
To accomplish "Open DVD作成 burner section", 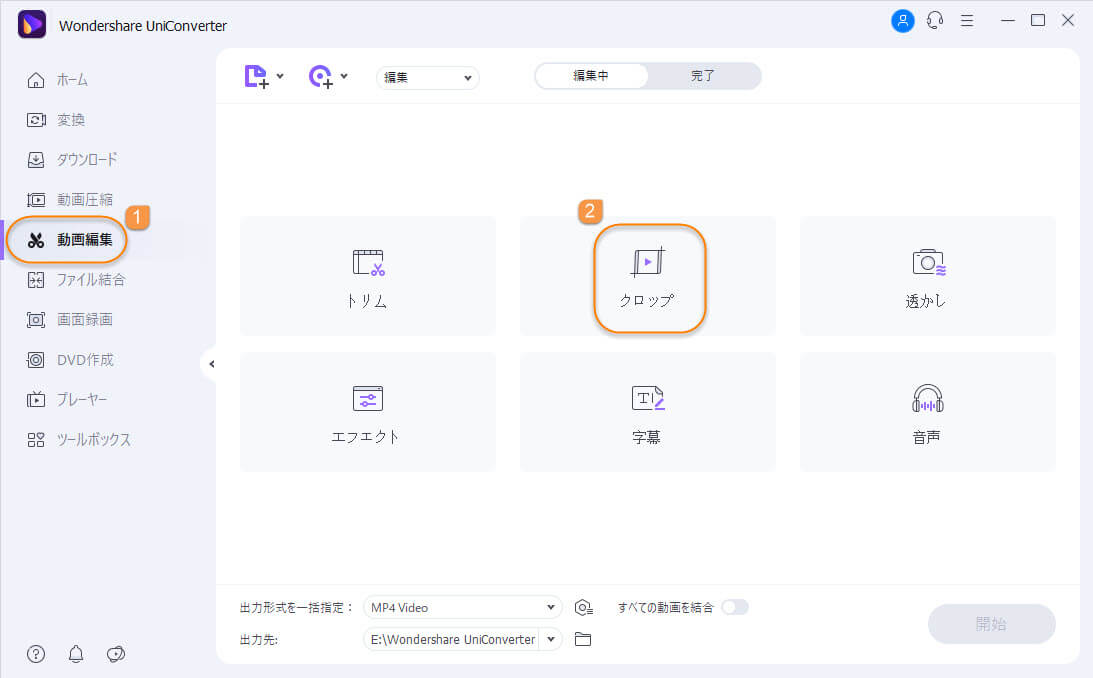I will tap(70, 360).
